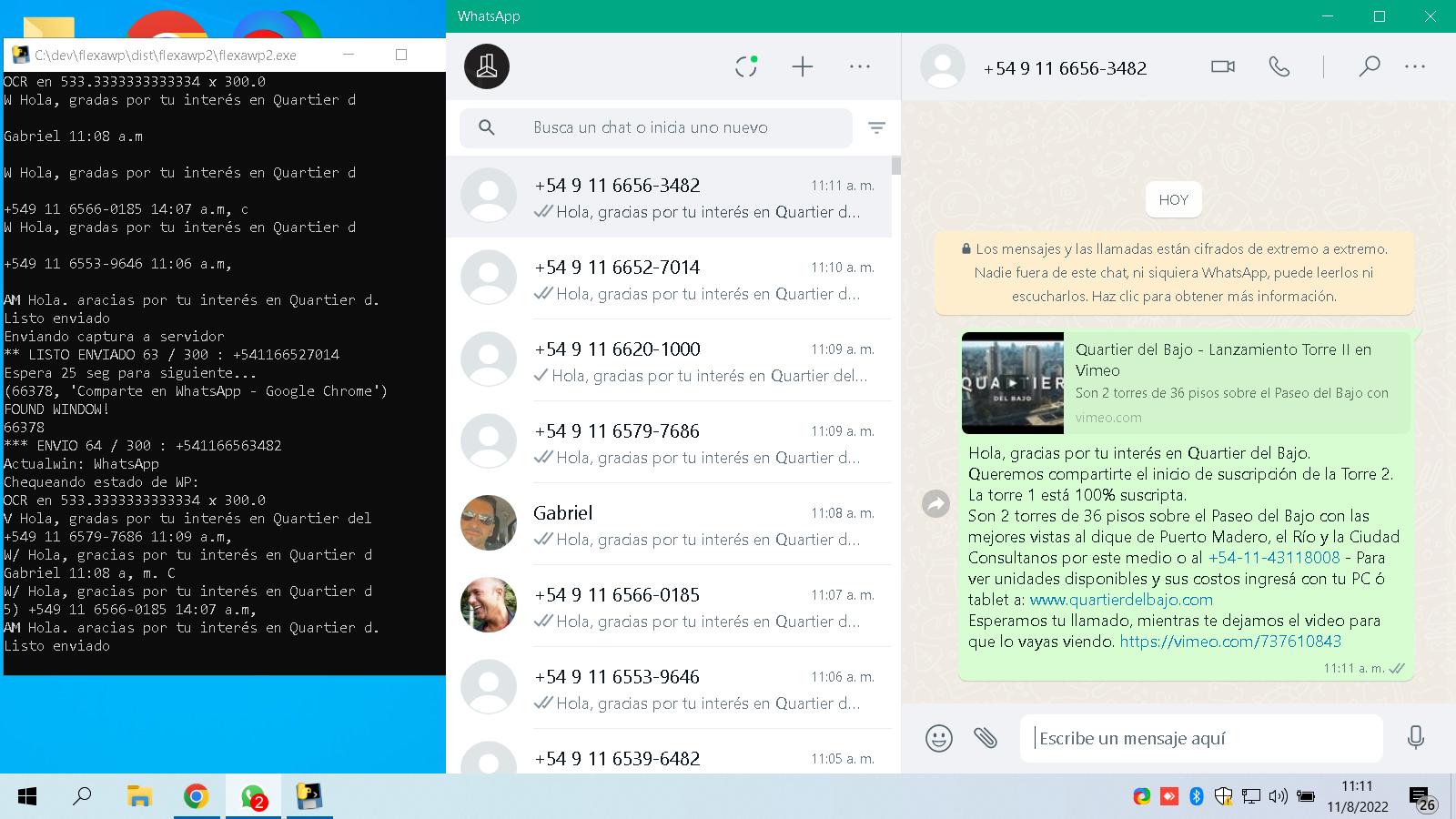Open the link www.quartierdelbajo.com
Image resolution: width=1456 pixels, height=819 pixels.
[1121, 600]
